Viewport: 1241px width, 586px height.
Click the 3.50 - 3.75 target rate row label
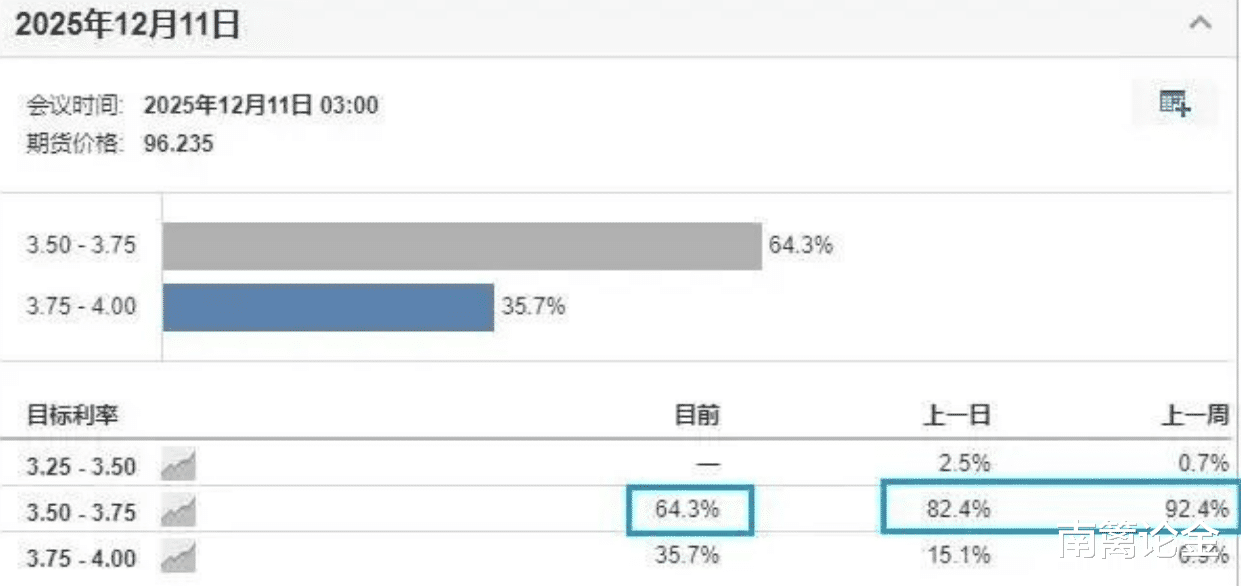pyautogui.click(x=81, y=512)
